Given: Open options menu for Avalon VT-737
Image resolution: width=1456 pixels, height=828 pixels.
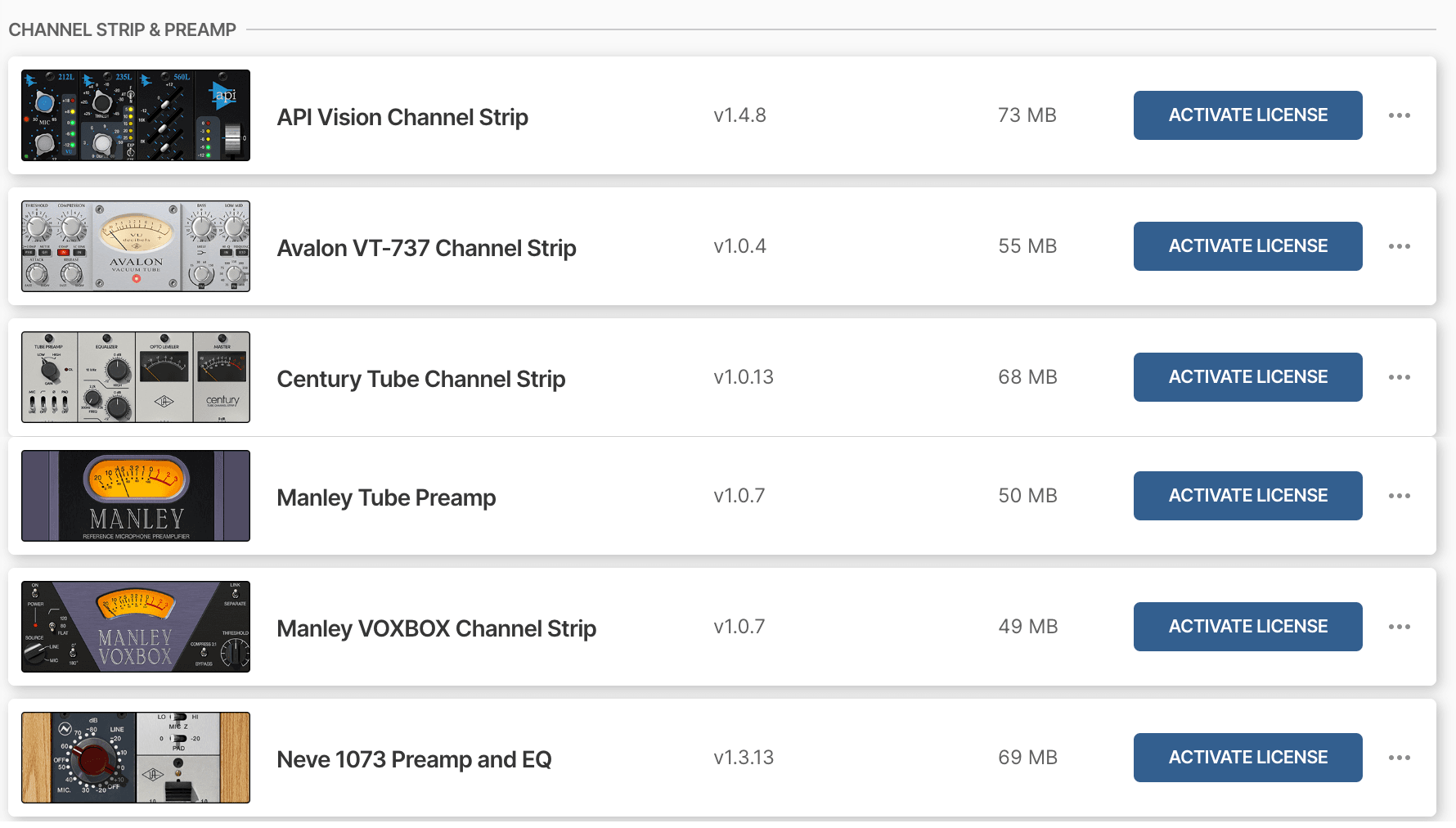Looking at the screenshot, I should click(x=1400, y=246).
